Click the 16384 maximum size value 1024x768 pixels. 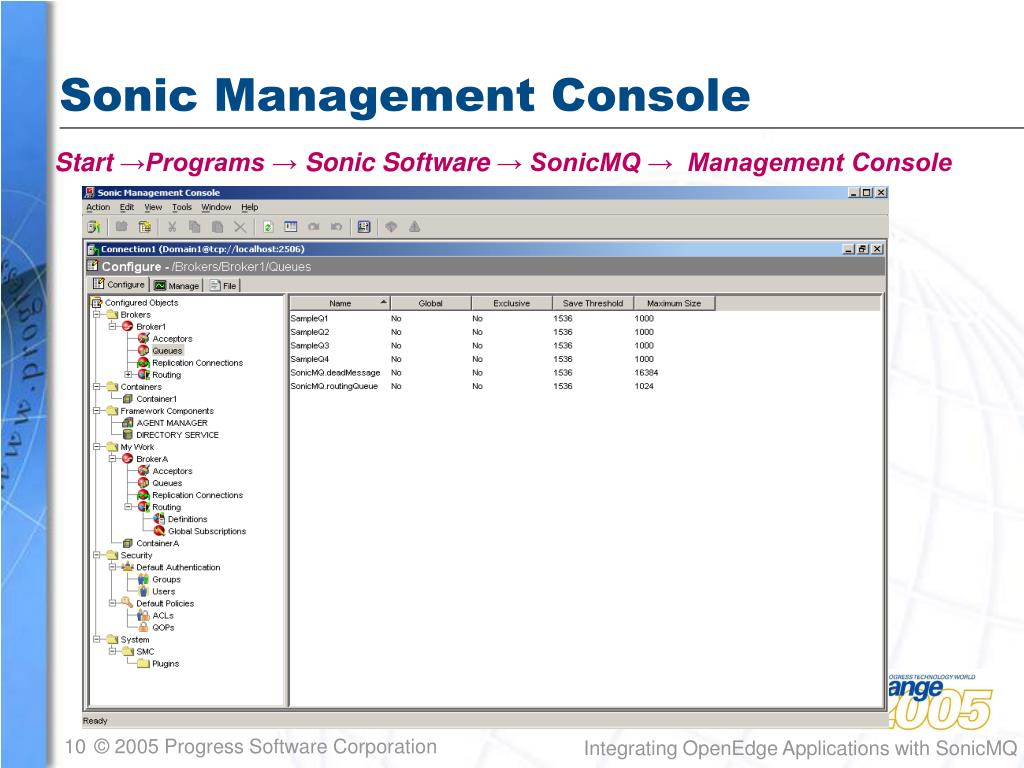click(x=646, y=372)
